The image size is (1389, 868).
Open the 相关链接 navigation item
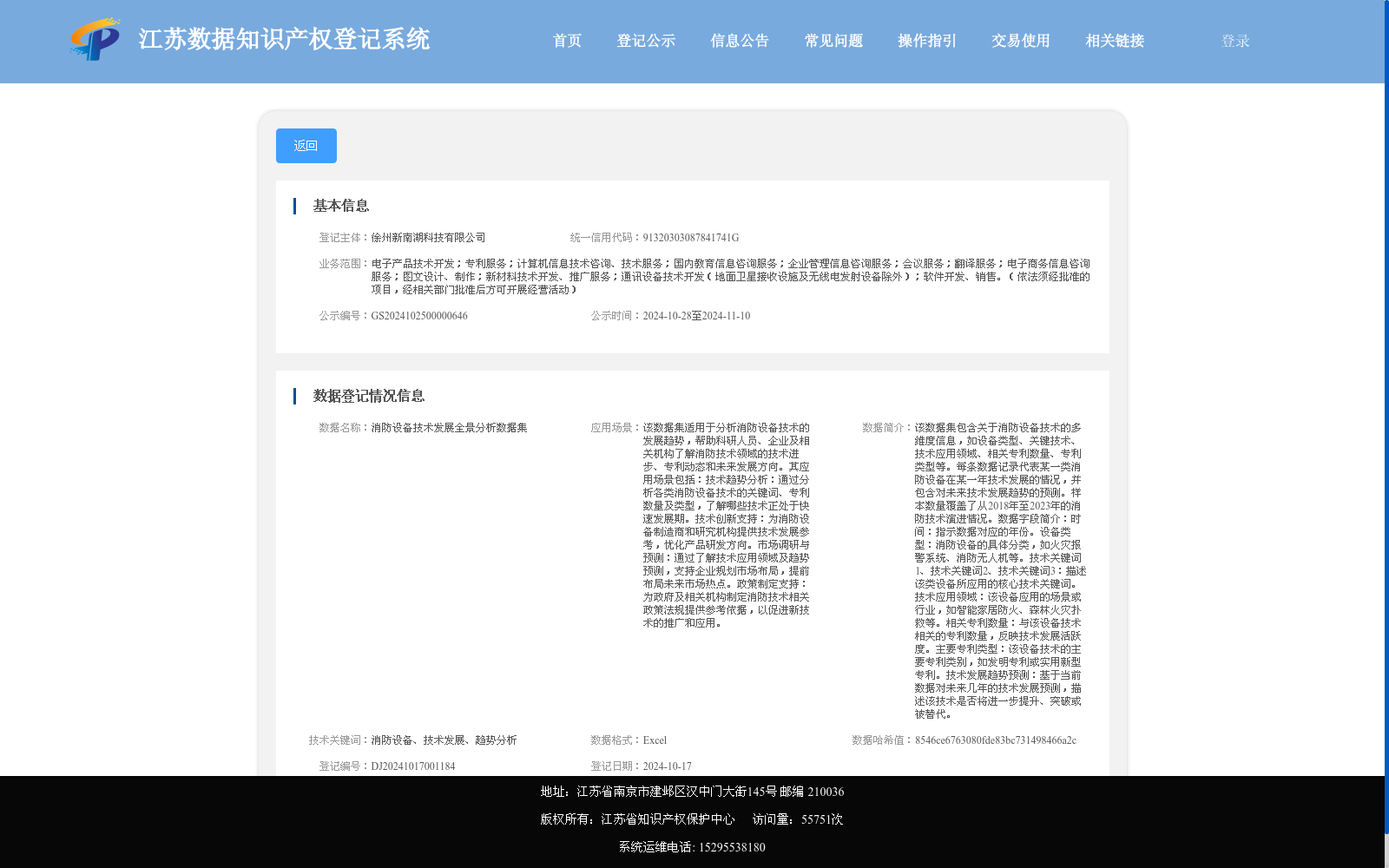click(1115, 41)
